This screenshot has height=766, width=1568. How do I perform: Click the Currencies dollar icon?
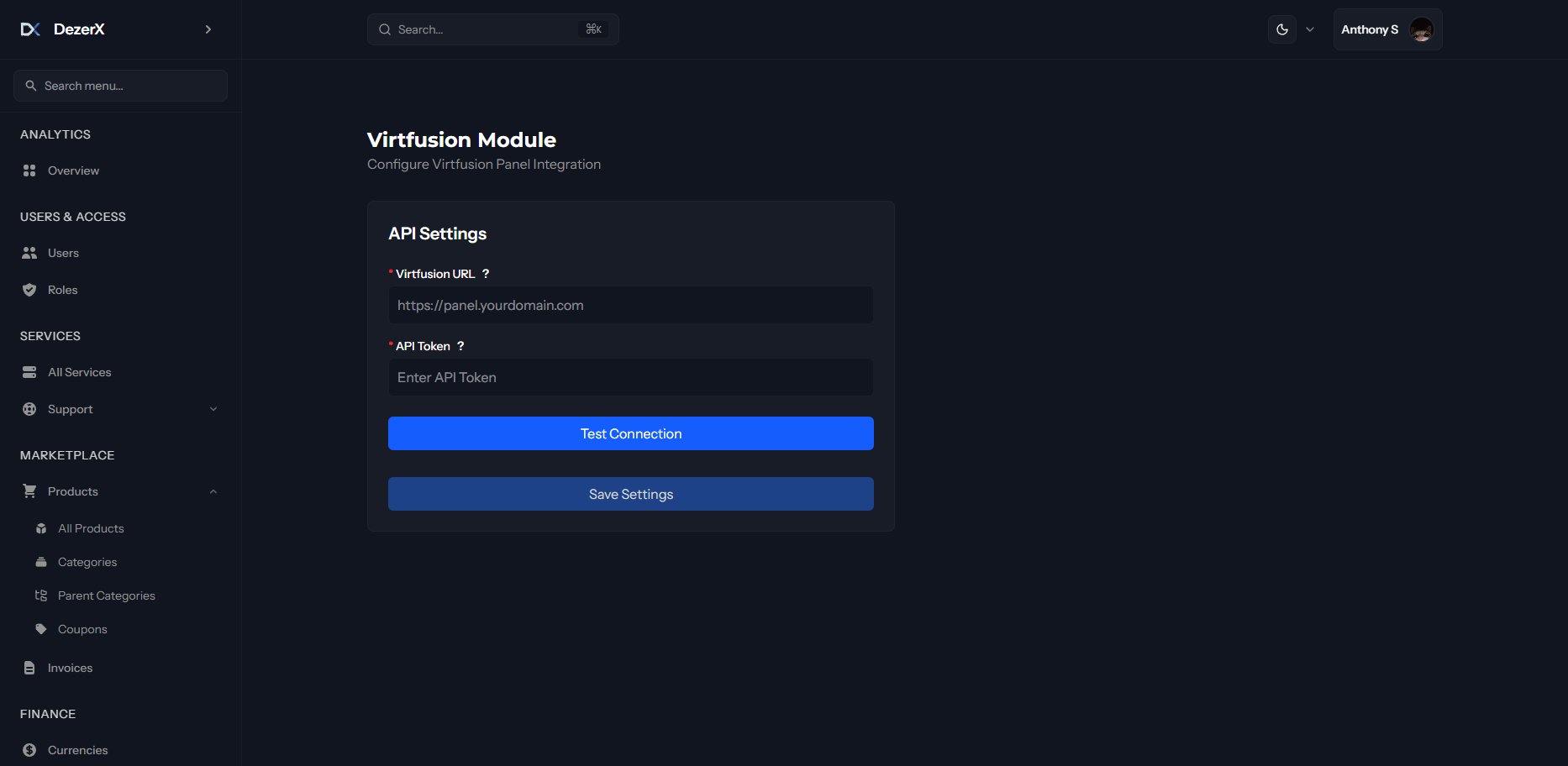29,750
